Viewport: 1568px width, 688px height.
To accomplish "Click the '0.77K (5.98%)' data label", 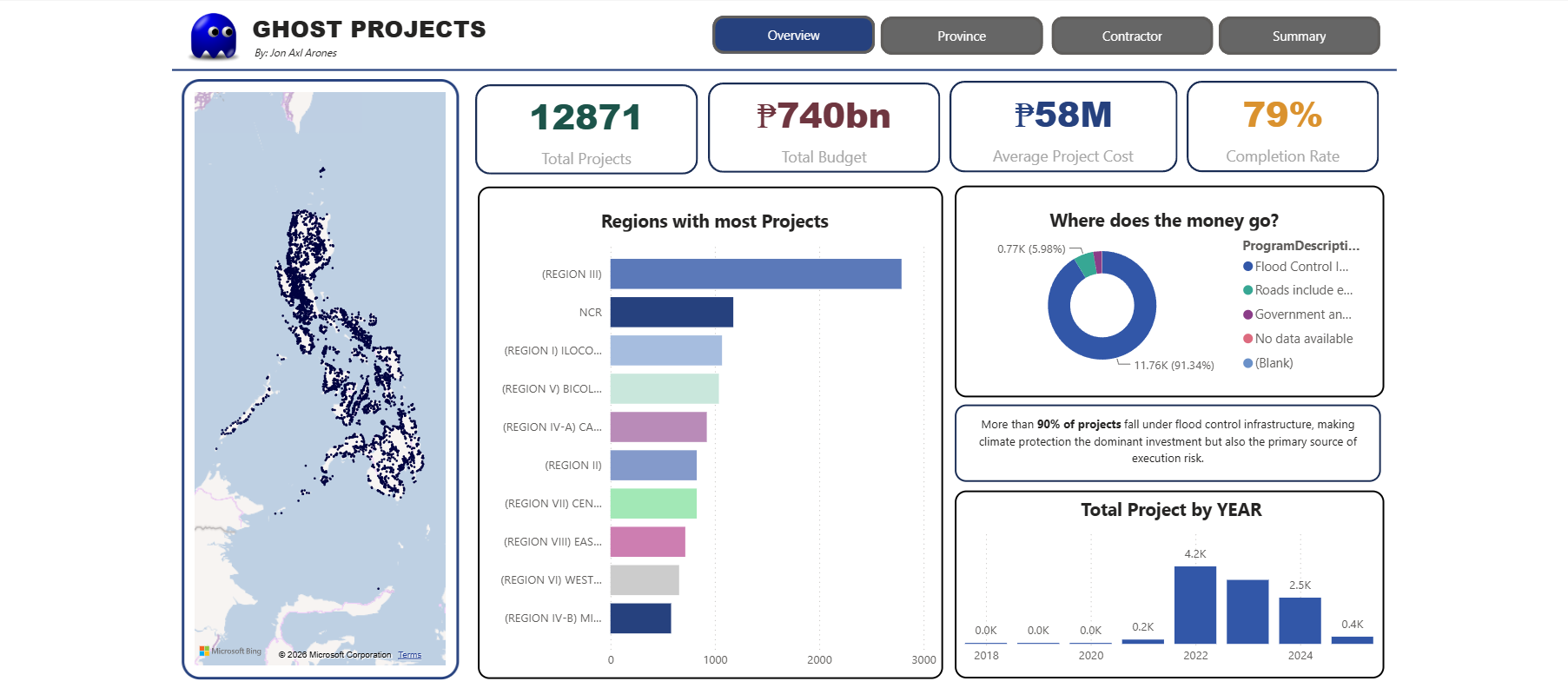I will pos(1031,249).
